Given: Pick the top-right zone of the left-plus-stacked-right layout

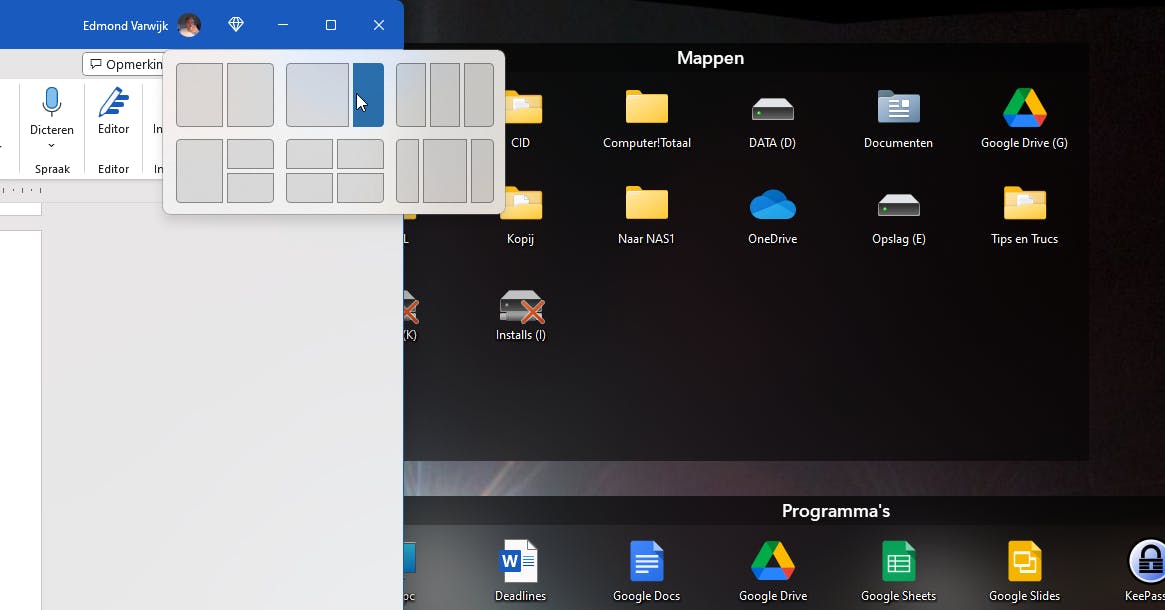Looking at the screenshot, I should click(250, 154).
